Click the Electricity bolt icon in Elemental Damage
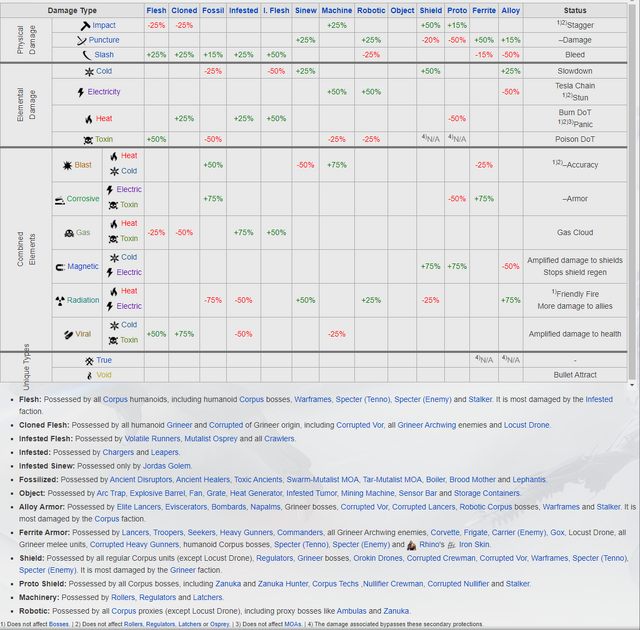This screenshot has height=630, width=640. (x=81, y=92)
